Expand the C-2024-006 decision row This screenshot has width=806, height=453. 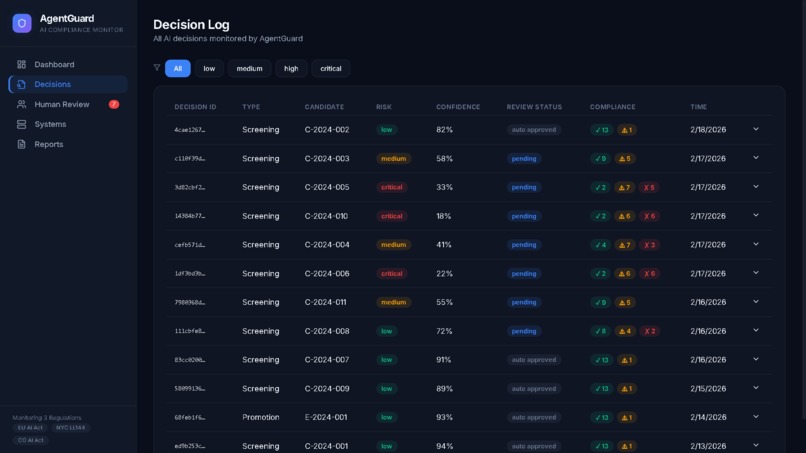[x=756, y=273]
